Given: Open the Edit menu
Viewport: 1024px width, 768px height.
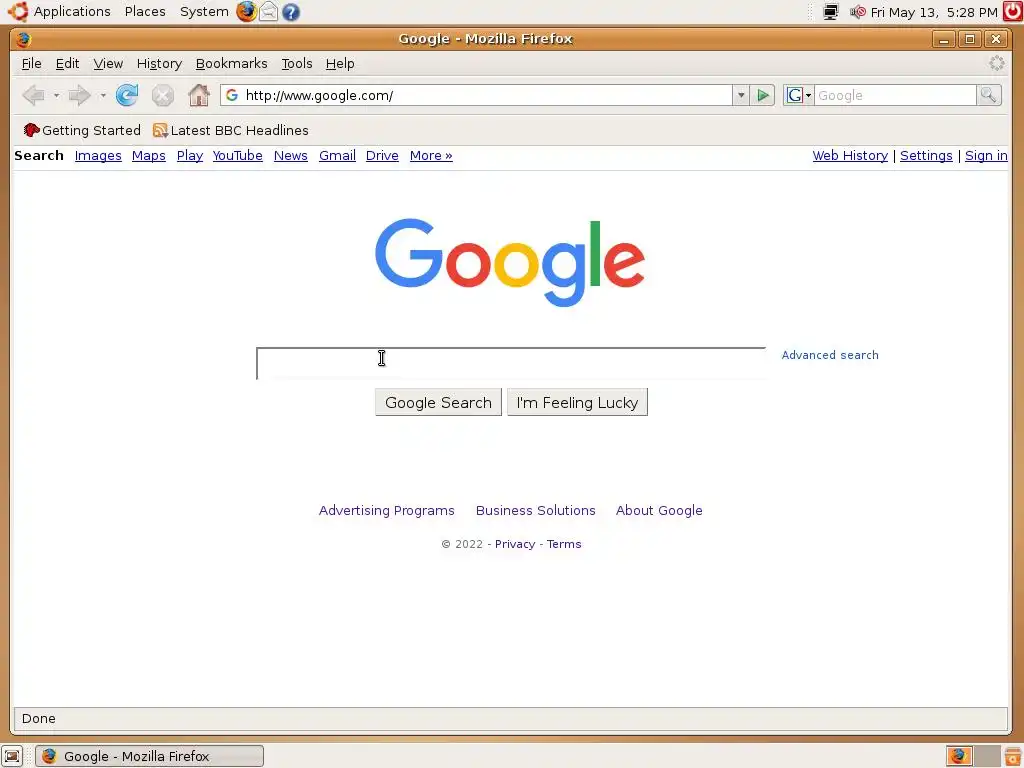Looking at the screenshot, I should (x=67, y=63).
